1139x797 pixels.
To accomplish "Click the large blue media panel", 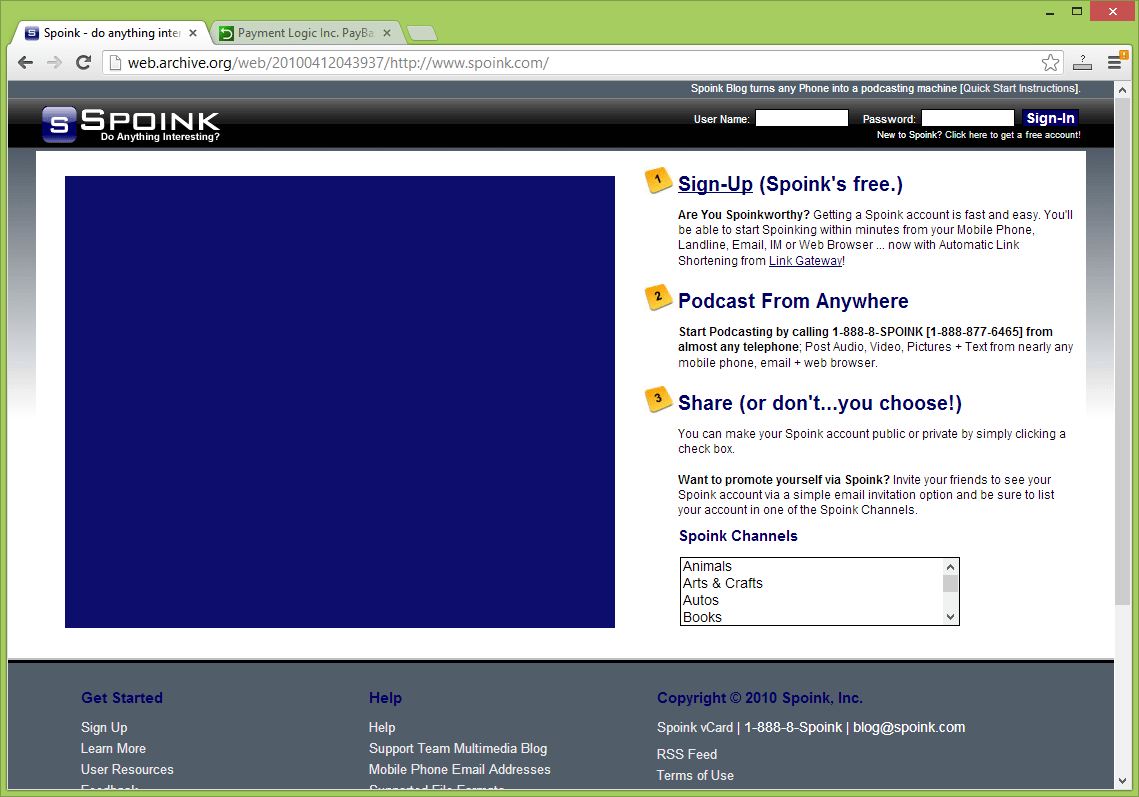I will [340, 402].
